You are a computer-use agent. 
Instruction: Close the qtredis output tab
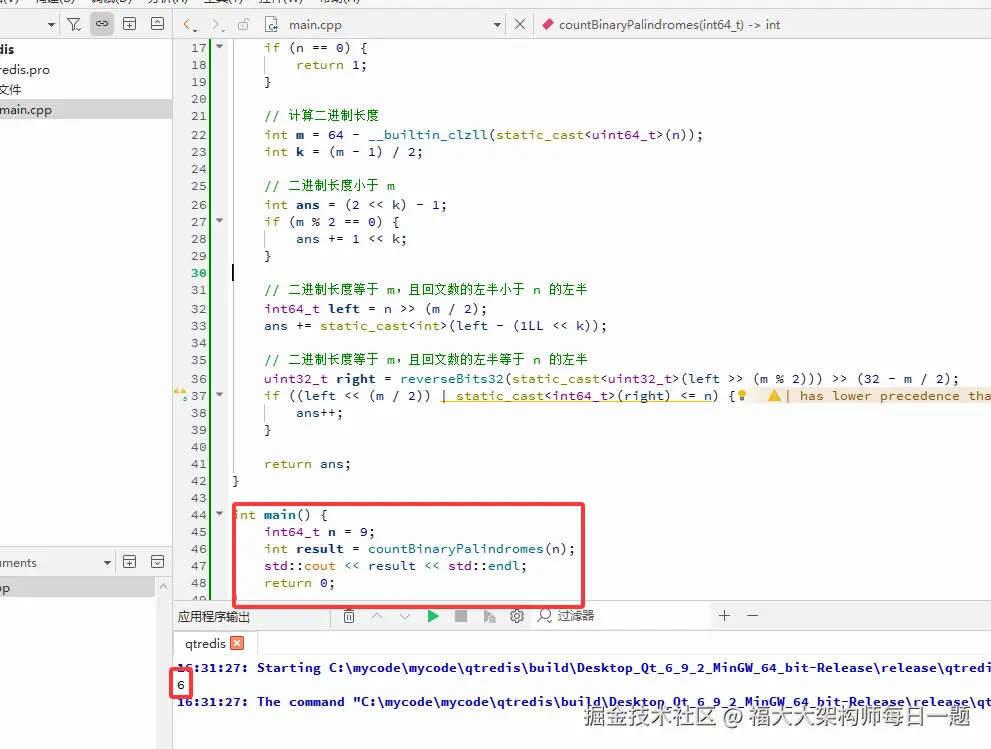(x=238, y=643)
